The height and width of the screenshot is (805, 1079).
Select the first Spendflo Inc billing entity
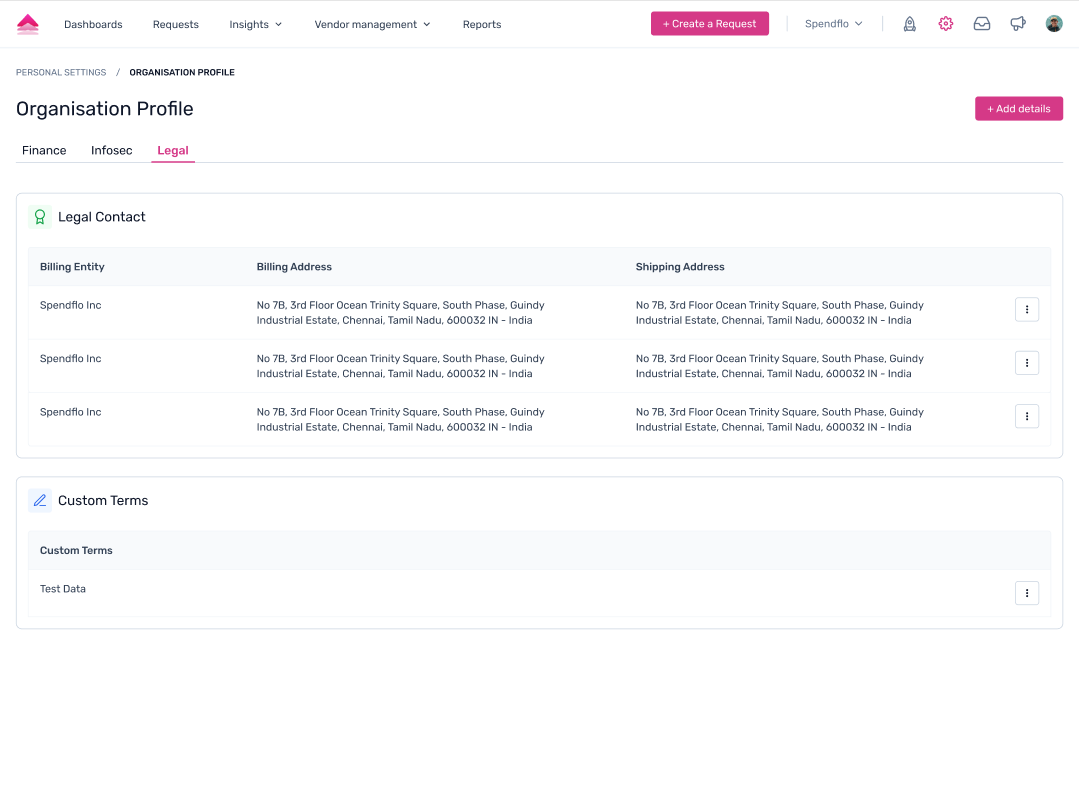pyautogui.click(x=70, y=305)
